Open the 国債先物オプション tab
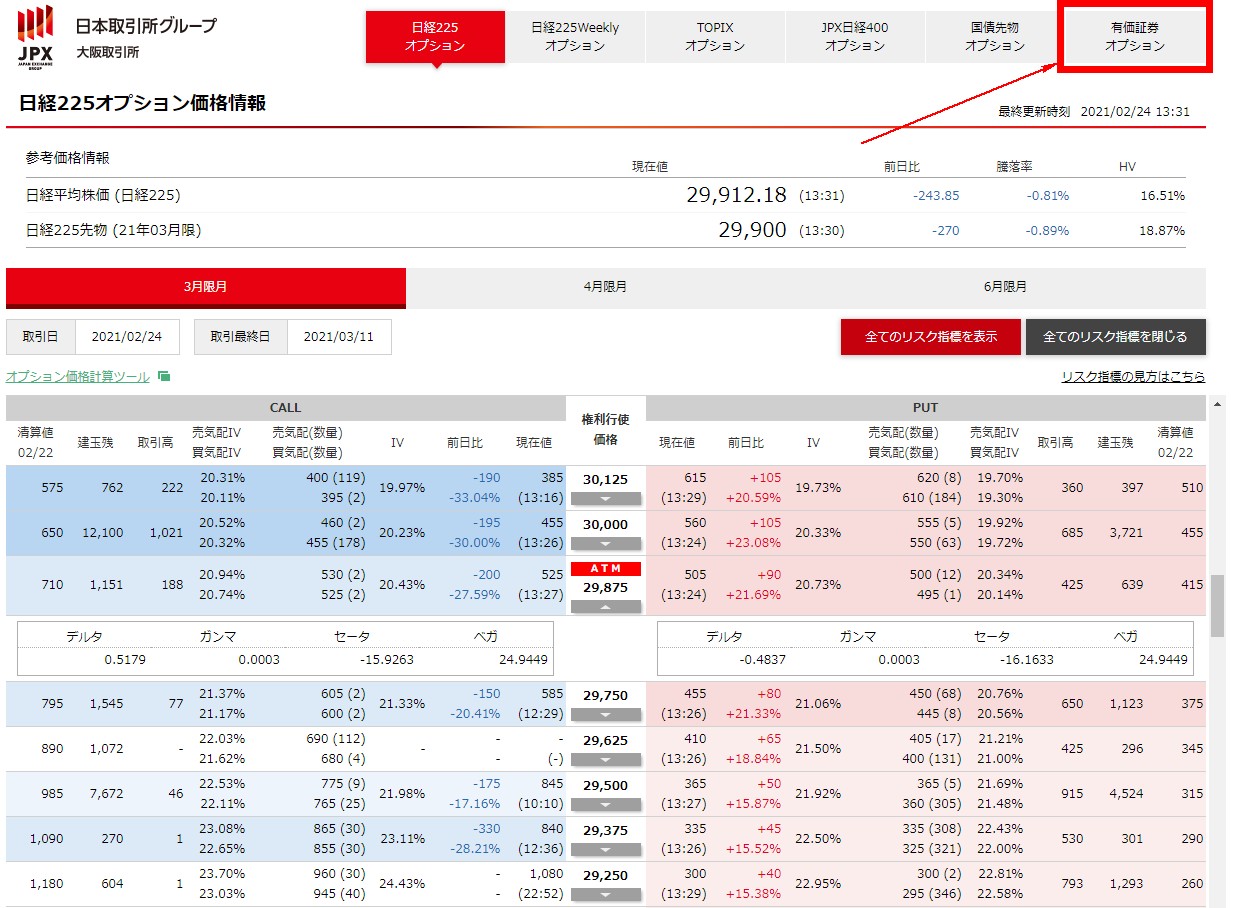Viewport: 1239px width, 908px height. coord(995,37)
